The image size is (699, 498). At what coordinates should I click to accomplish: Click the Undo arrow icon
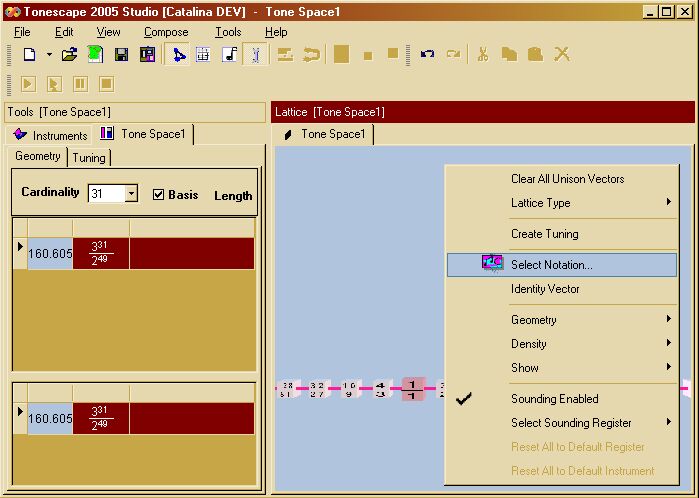pos(427,54)
